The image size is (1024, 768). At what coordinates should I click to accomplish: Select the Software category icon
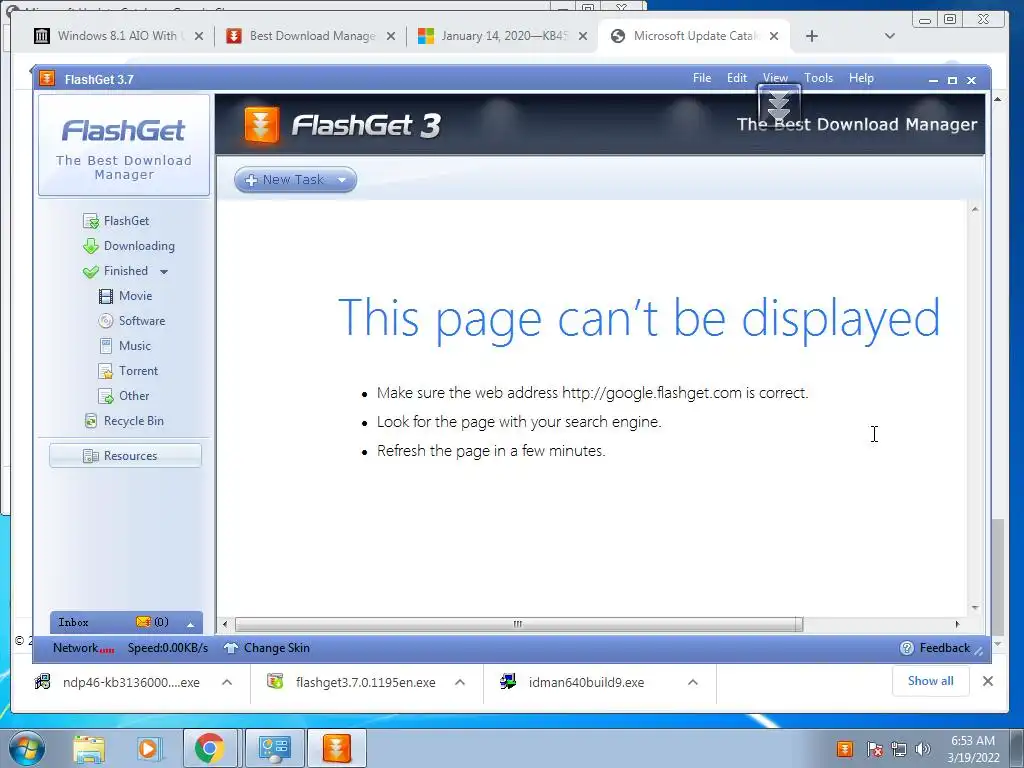coord(106,321)
